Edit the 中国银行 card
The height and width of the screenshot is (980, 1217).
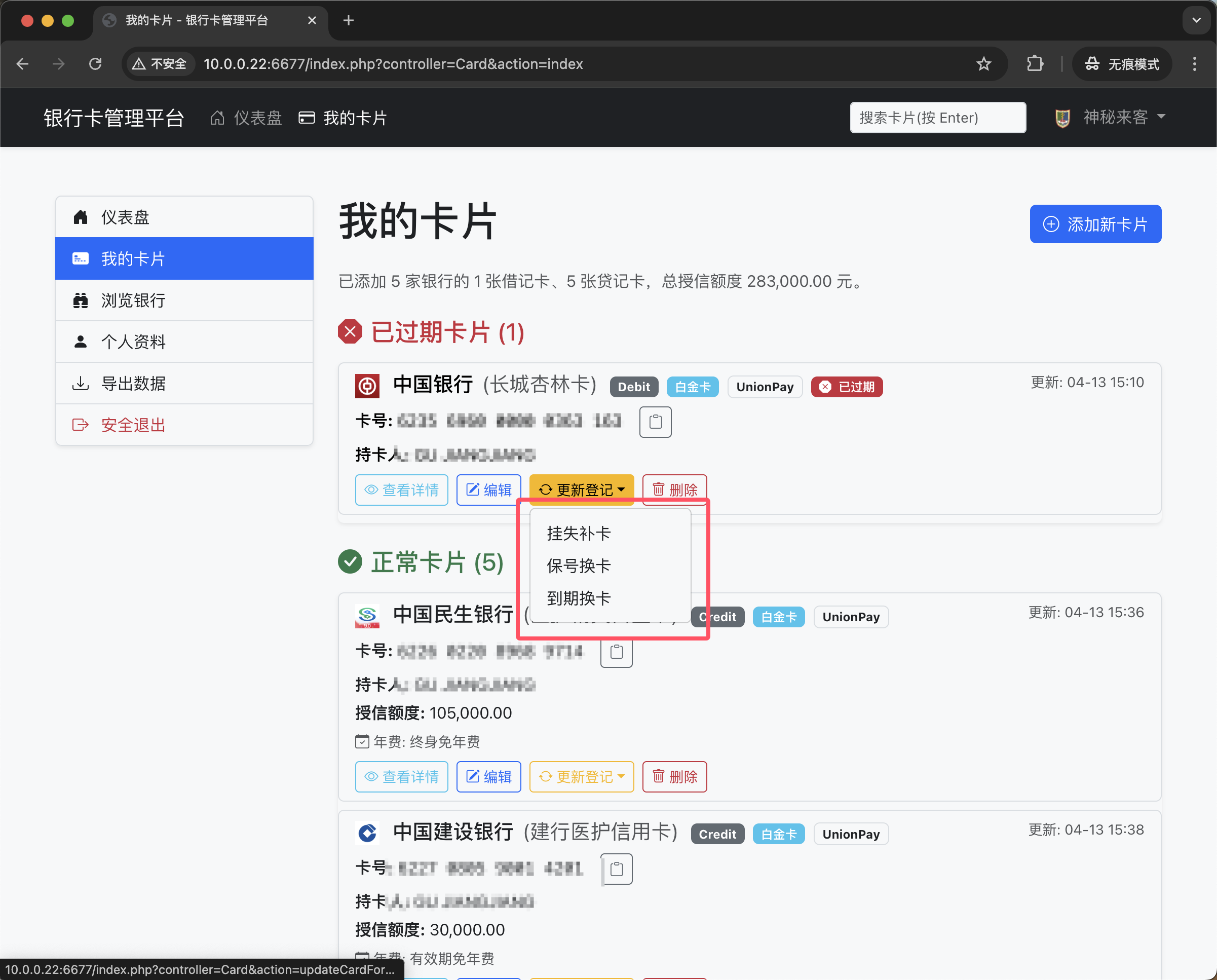(488, 489)
